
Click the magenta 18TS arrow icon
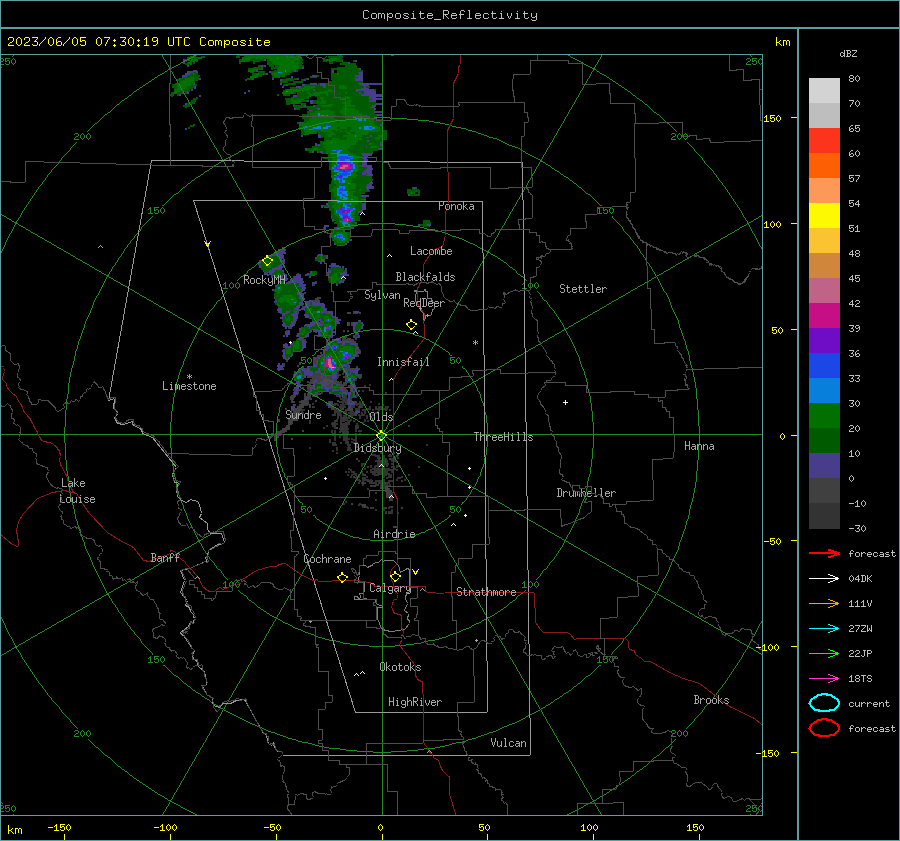point(824,679)
